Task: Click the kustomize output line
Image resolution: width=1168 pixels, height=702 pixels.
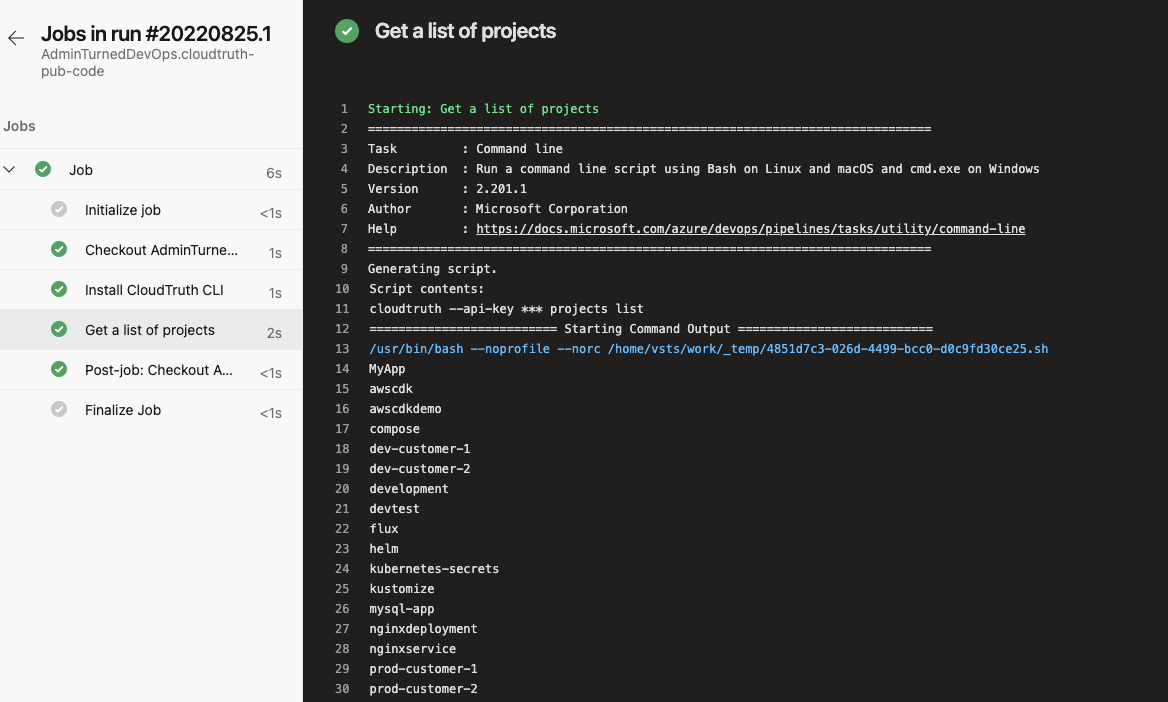Action: (402, 589)
